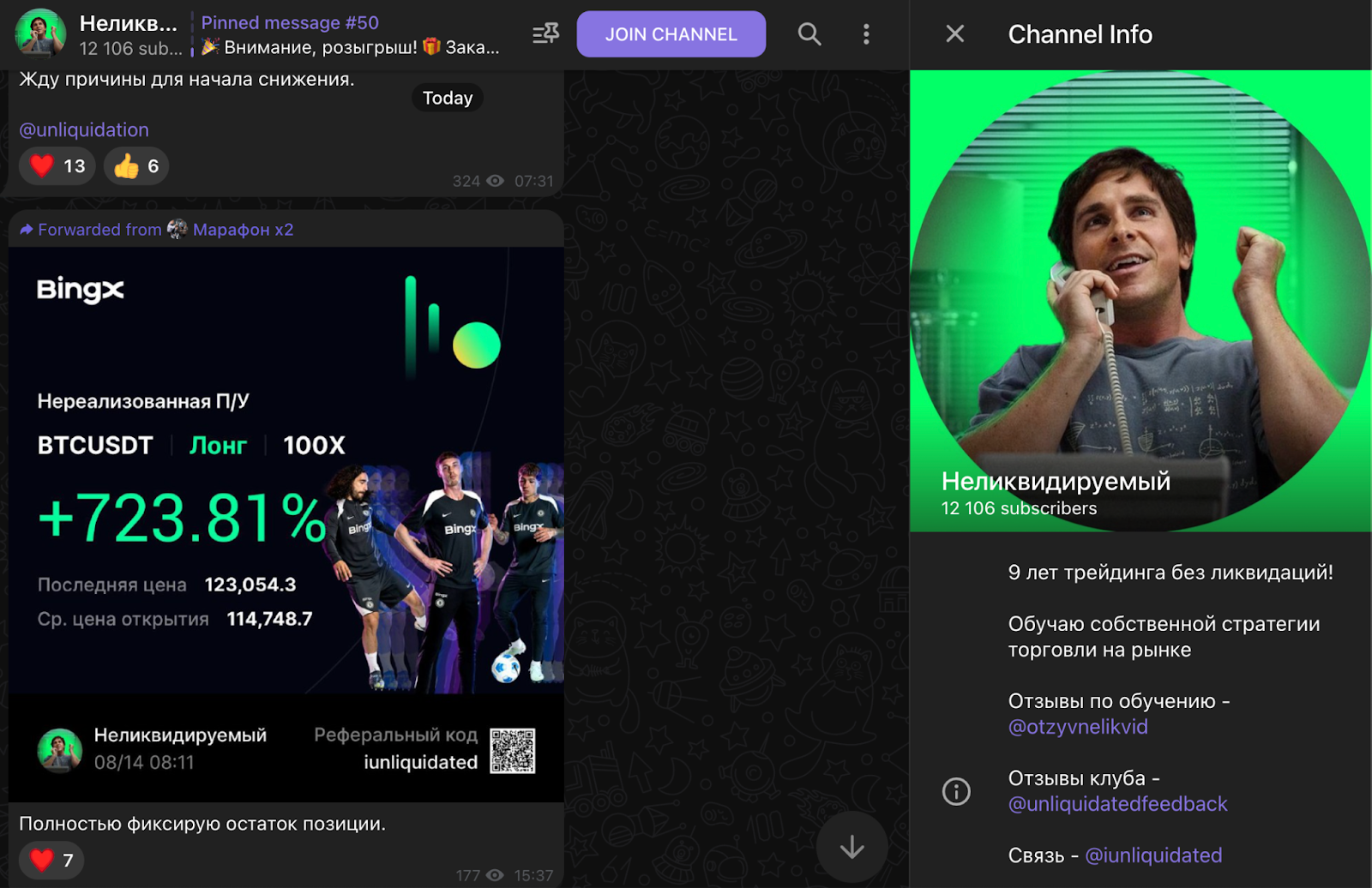This screenshot has width=1372, height=888.
Task: Click the views eye icon beside 177
Action: pyautogui.click(x=495, y=875)
